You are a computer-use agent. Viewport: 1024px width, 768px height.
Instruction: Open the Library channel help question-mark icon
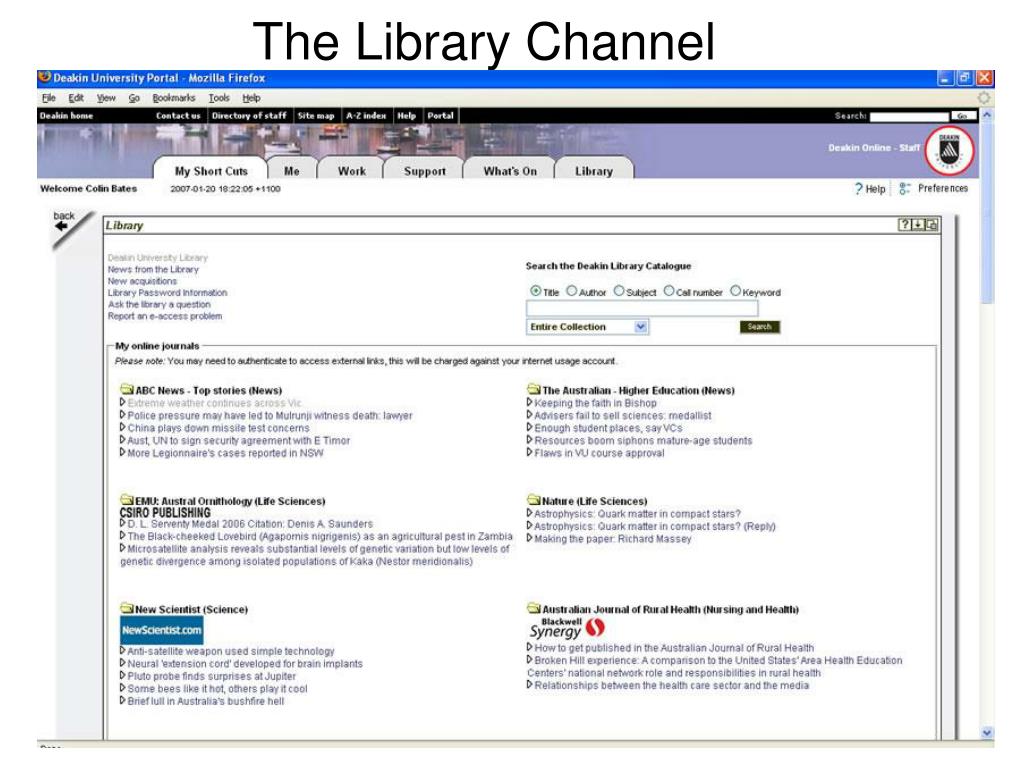click(904, 225)
